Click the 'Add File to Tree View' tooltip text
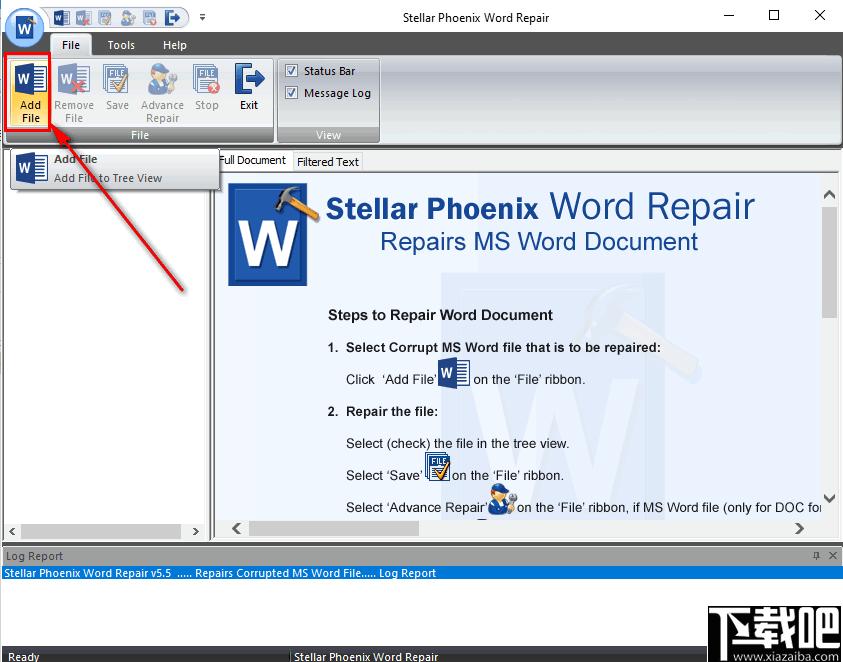The height and width of the screenshot is (662, 843). coord(108,178)
